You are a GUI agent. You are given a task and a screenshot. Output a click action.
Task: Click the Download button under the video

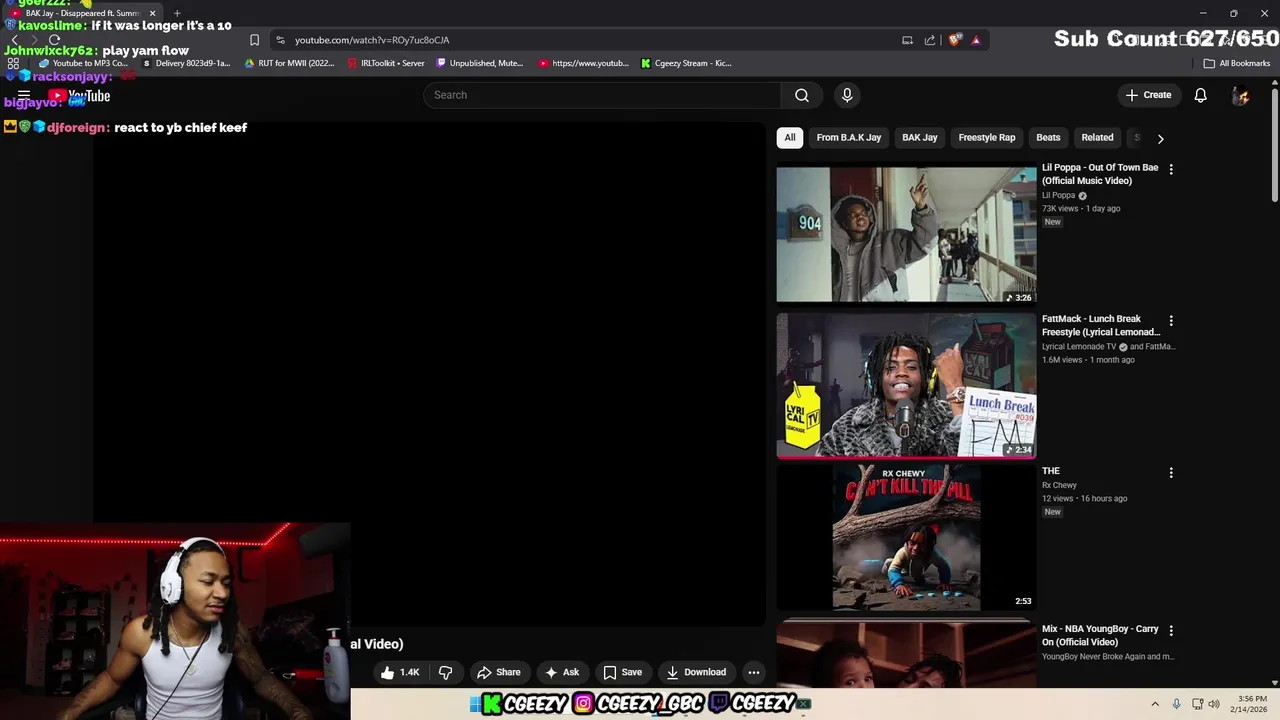696,672
